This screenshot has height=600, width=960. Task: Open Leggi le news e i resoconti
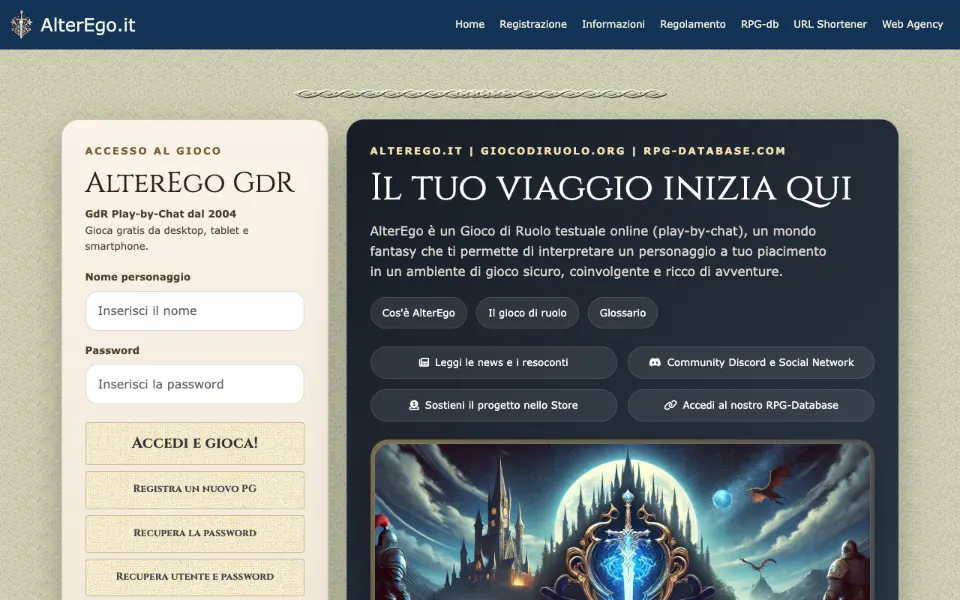pyautogui.click(x=493, y=362)
